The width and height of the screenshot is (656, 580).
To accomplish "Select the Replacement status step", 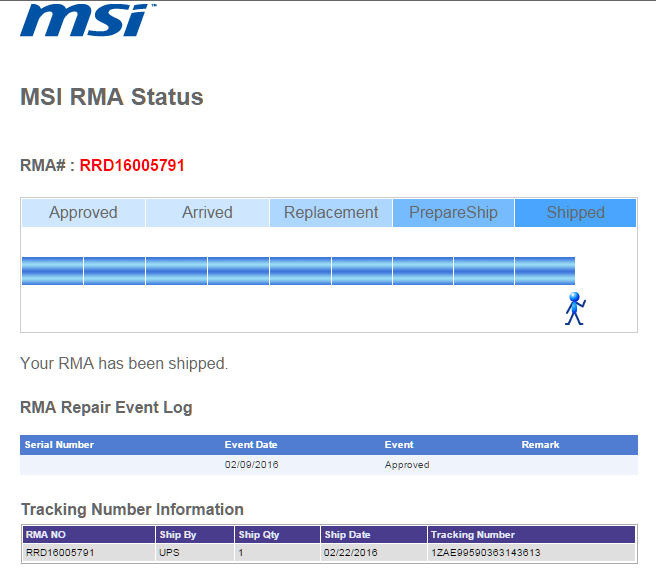I will (331, 213).
